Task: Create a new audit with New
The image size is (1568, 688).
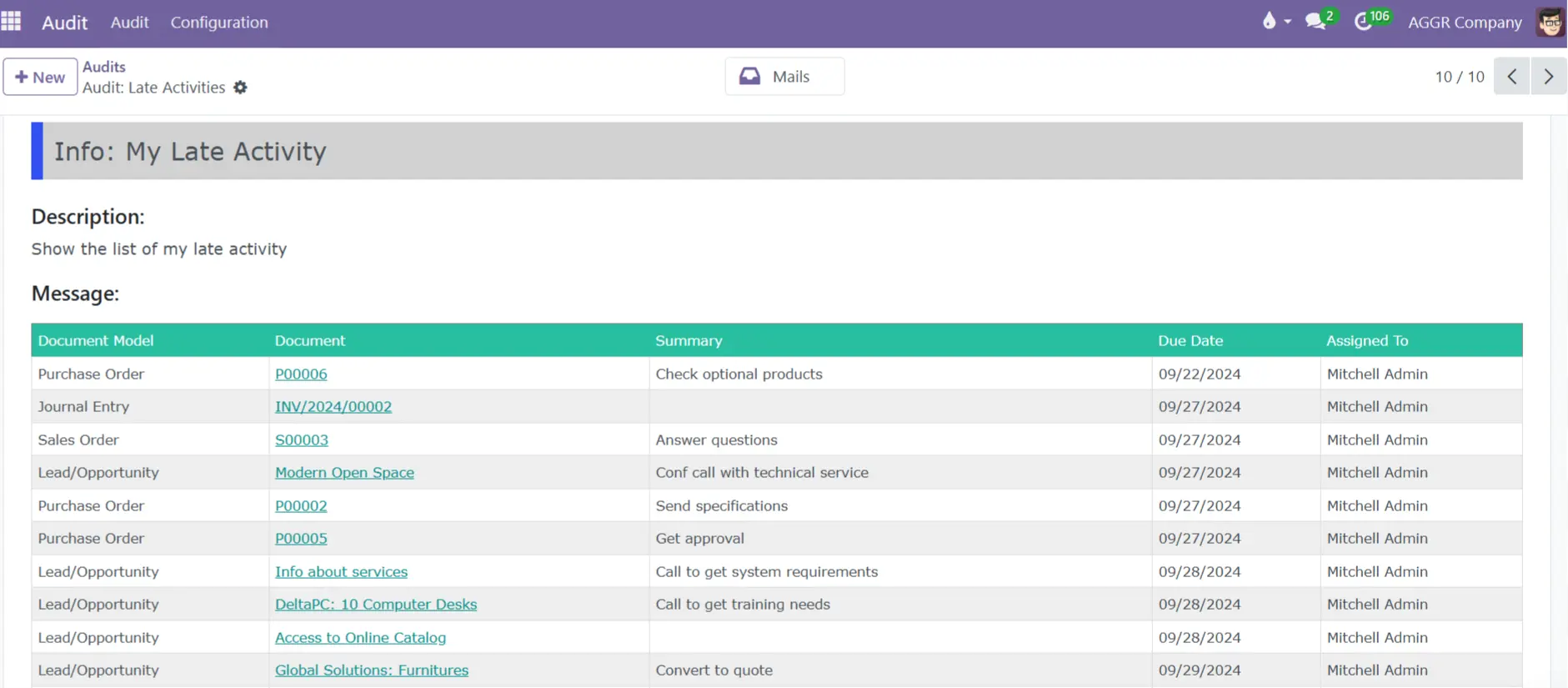Action: point(40,77)
